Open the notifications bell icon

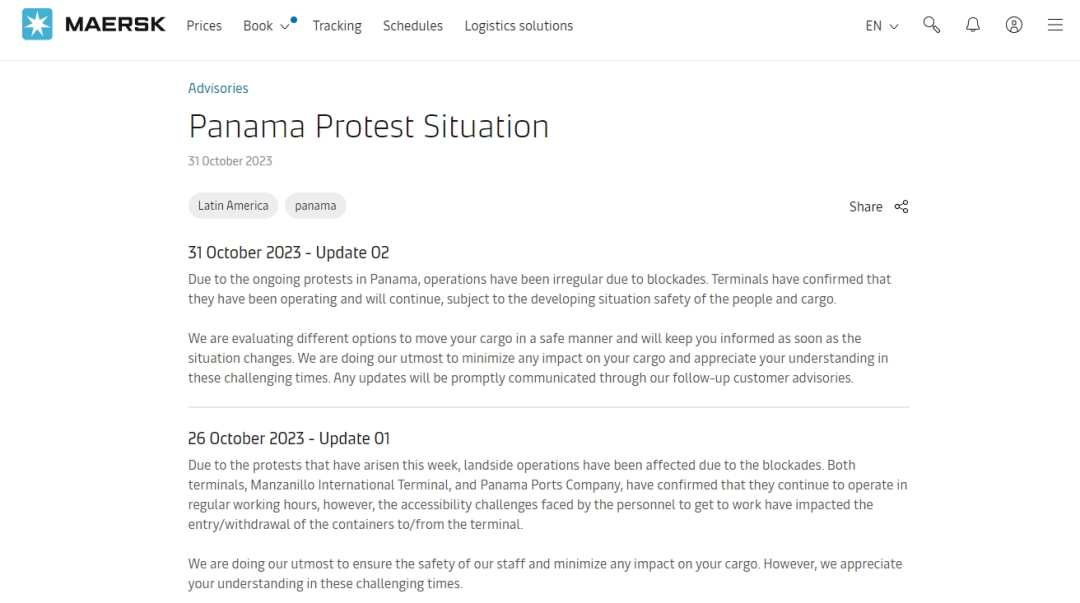pyautogui.click(x=973, y=25)
